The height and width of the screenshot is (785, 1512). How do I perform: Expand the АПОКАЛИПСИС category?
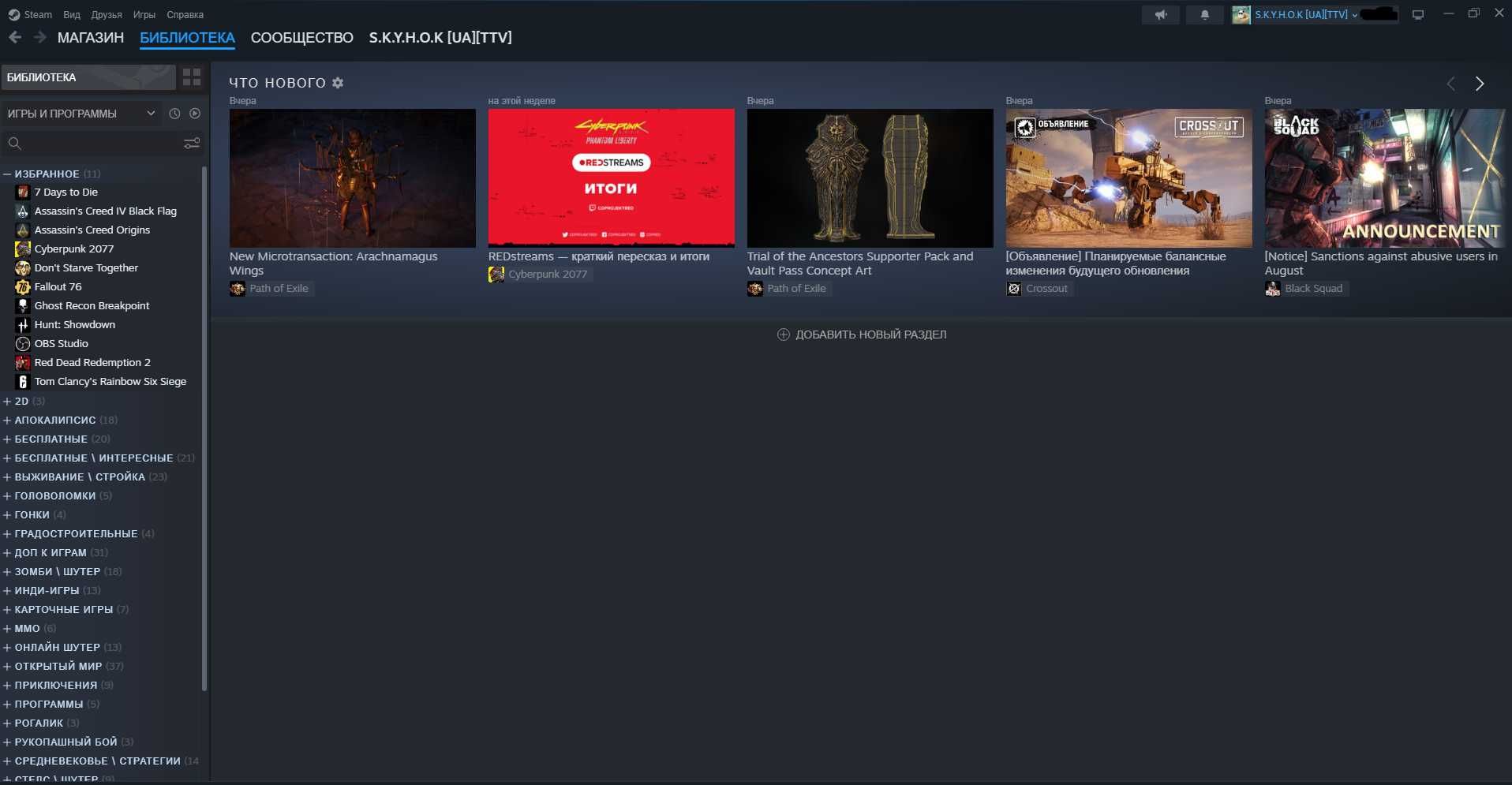tap(7, 420)
